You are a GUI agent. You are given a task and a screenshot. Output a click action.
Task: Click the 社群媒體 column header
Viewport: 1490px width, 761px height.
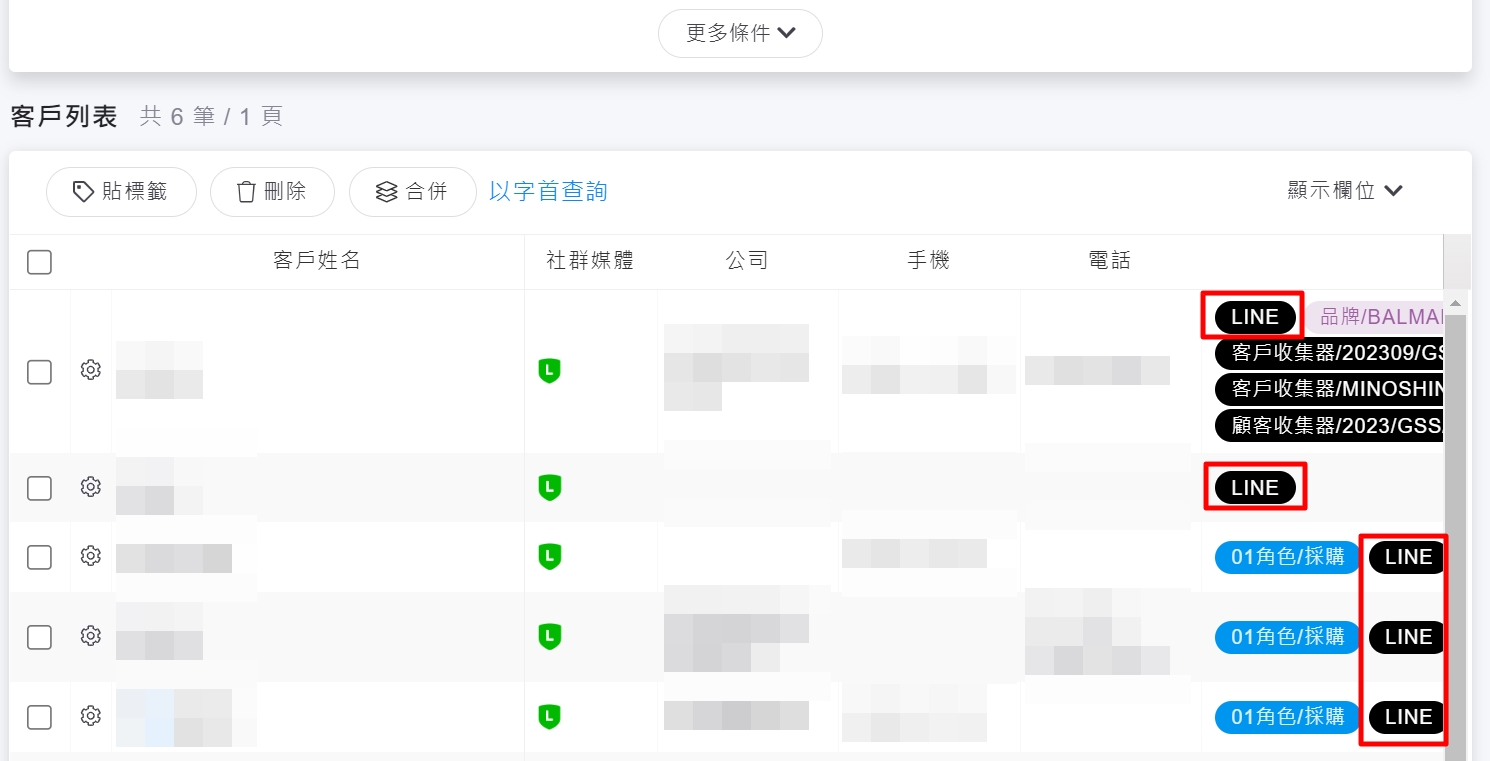point(590,261)
